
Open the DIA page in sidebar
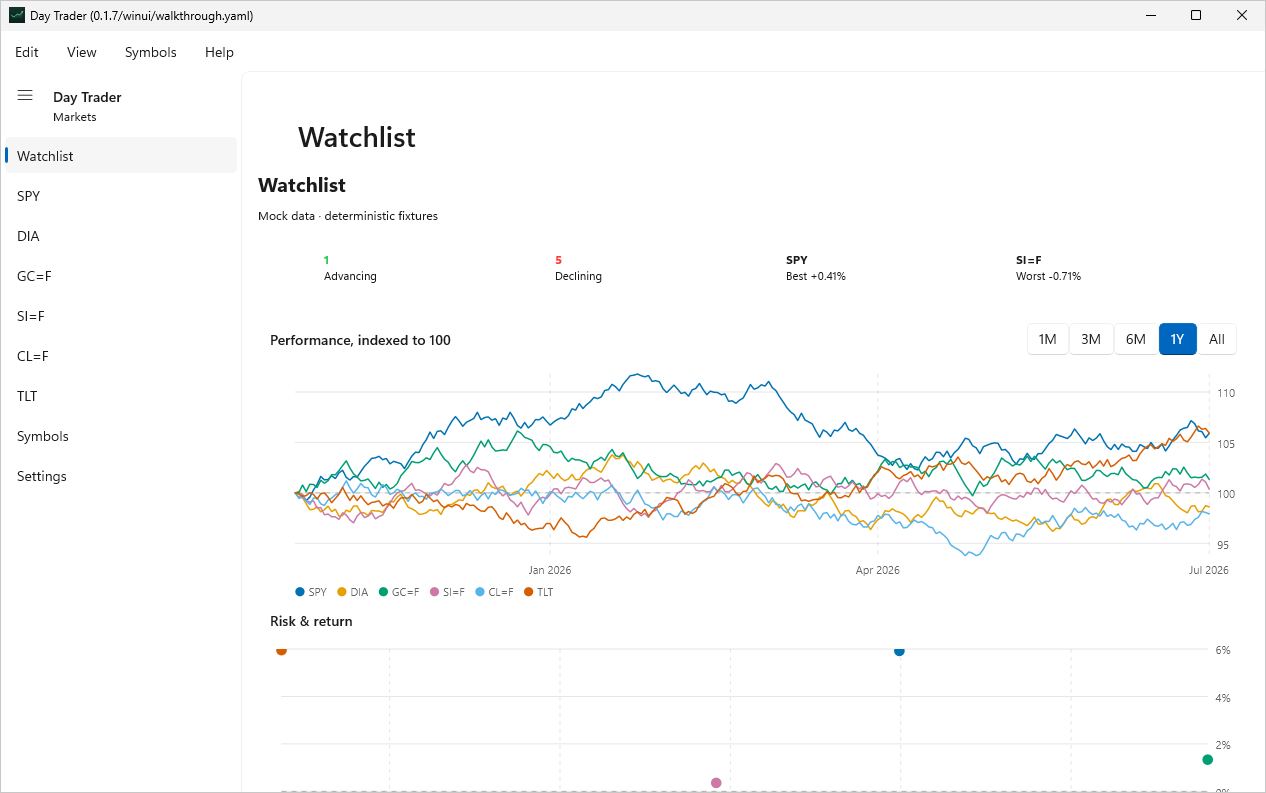(121, 236)
